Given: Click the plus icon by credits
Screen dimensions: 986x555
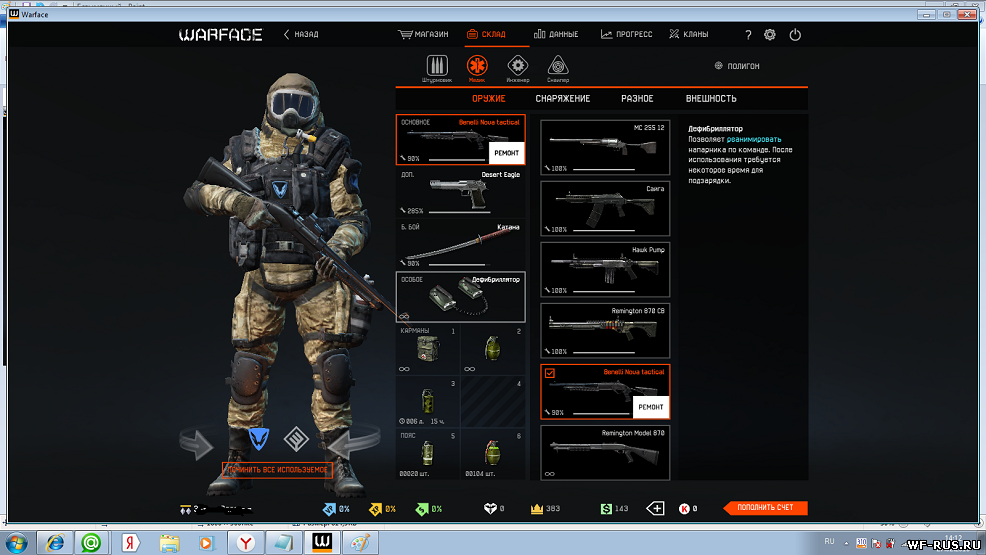Looking at the screenshot, I should tap(655, 508).
